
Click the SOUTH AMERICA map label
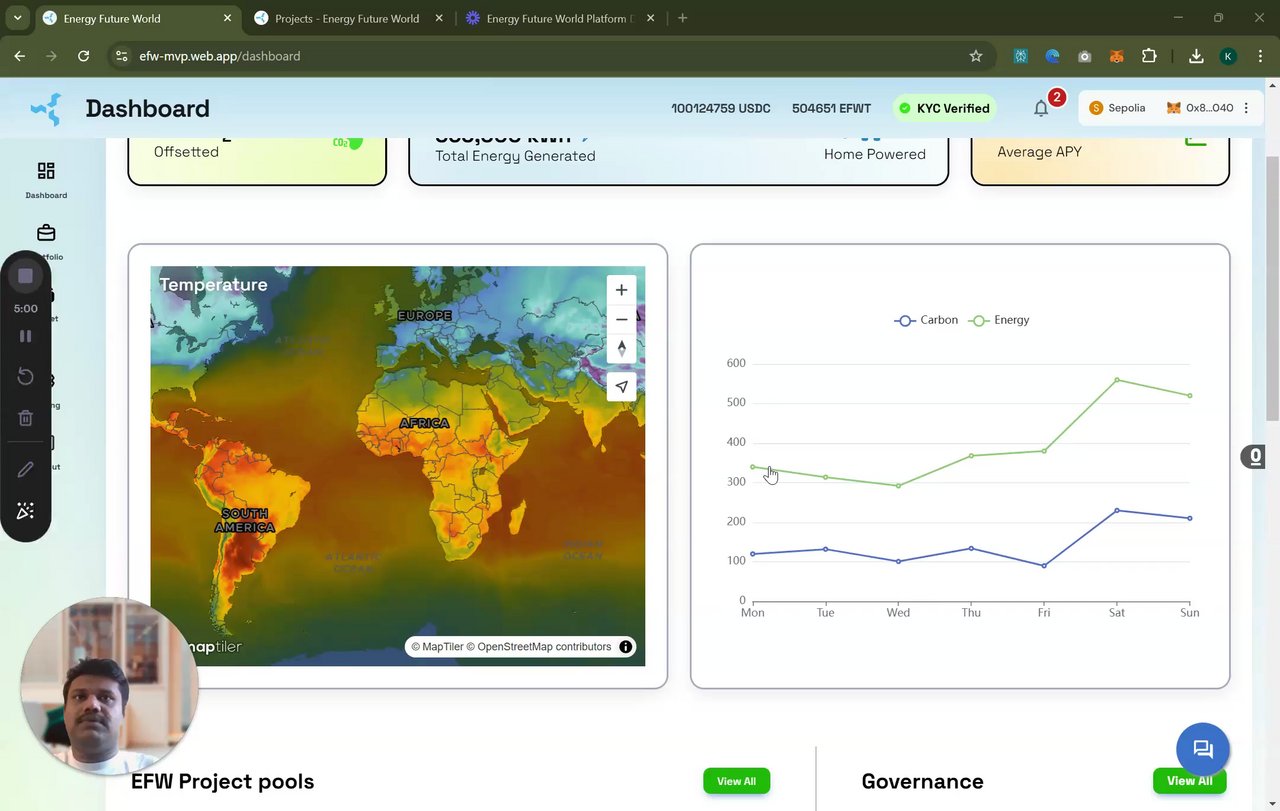(245, 520)
